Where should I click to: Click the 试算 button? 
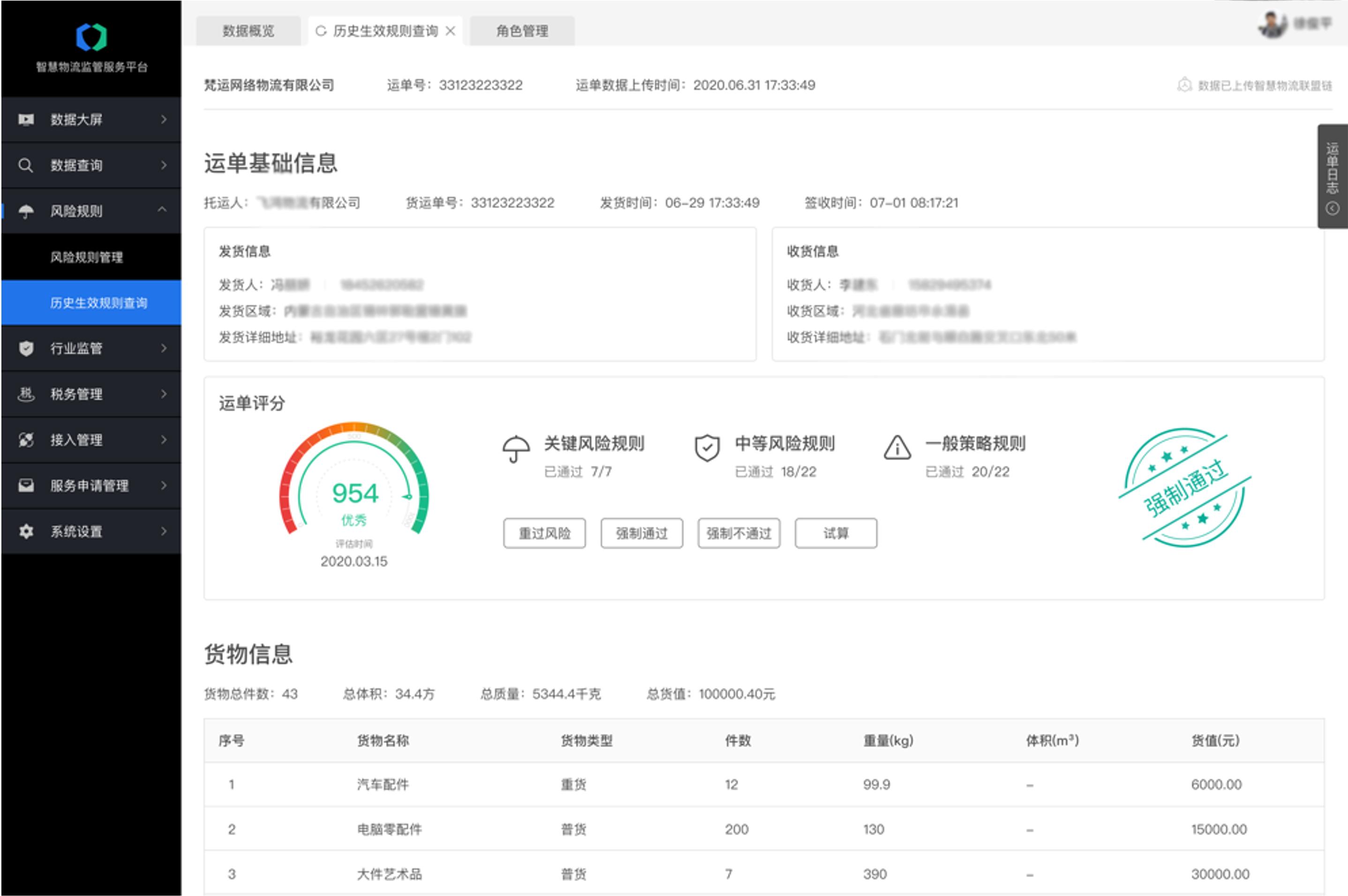tap(836, 533)
